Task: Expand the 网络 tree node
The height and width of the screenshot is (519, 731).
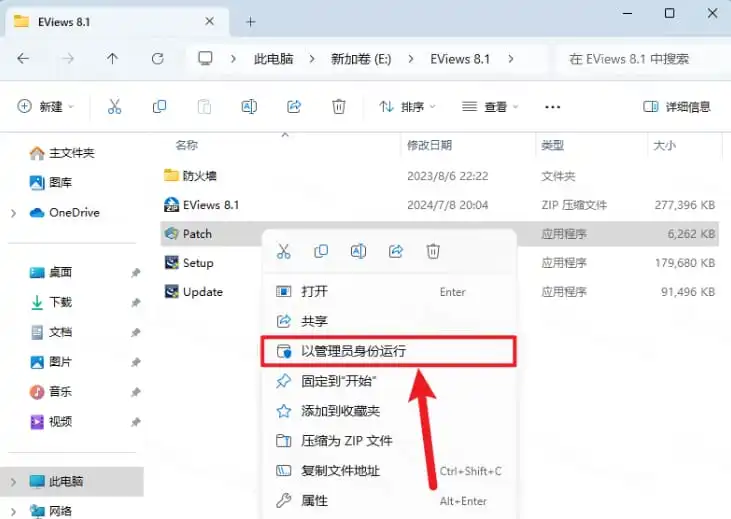Action: pos(14,512)
